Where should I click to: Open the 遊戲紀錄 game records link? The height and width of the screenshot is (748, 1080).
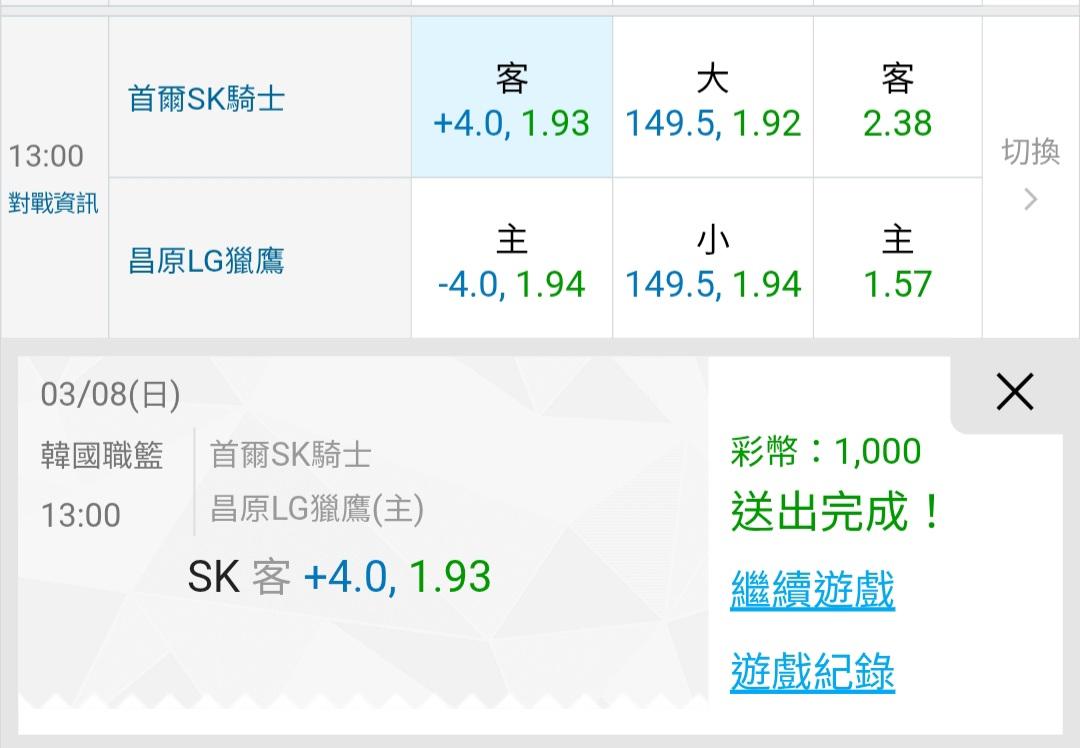pyautogui.click(x=812, y=672)
